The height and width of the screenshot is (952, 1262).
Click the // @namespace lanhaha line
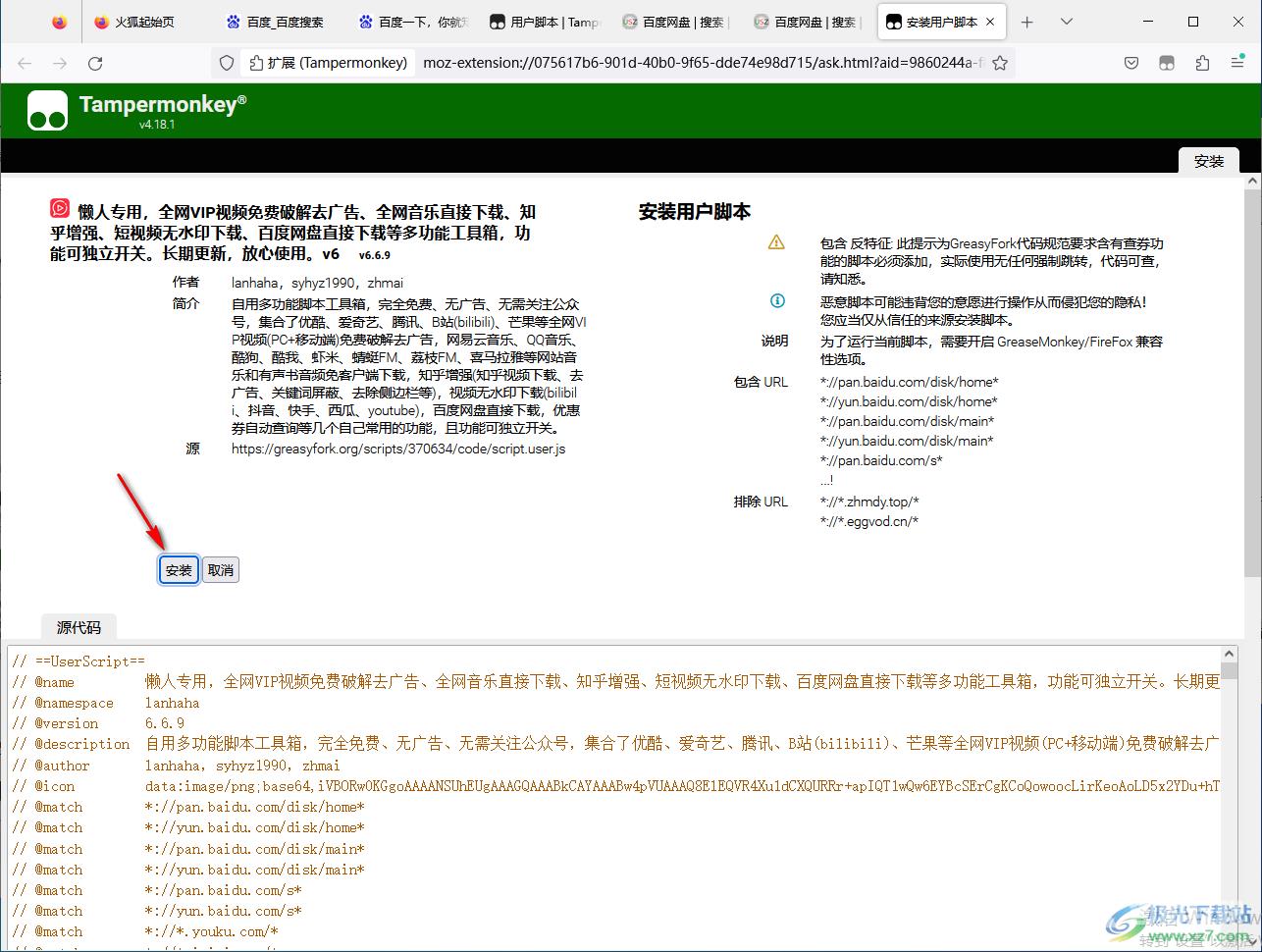[x=106, y=703]
